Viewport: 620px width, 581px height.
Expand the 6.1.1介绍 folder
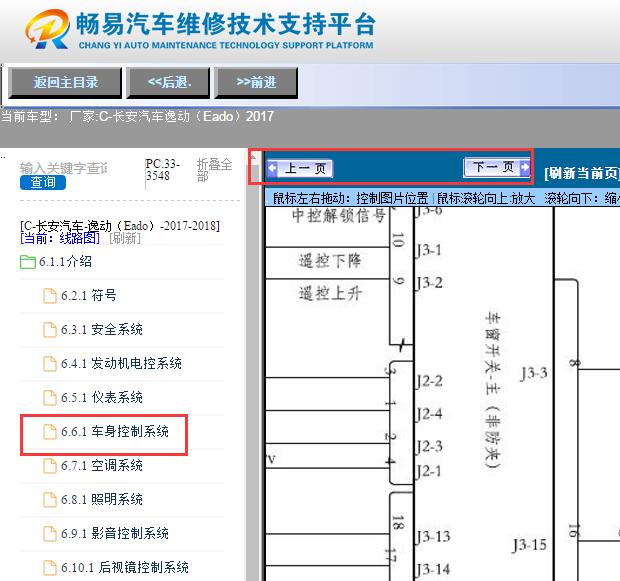pos(65,261)
